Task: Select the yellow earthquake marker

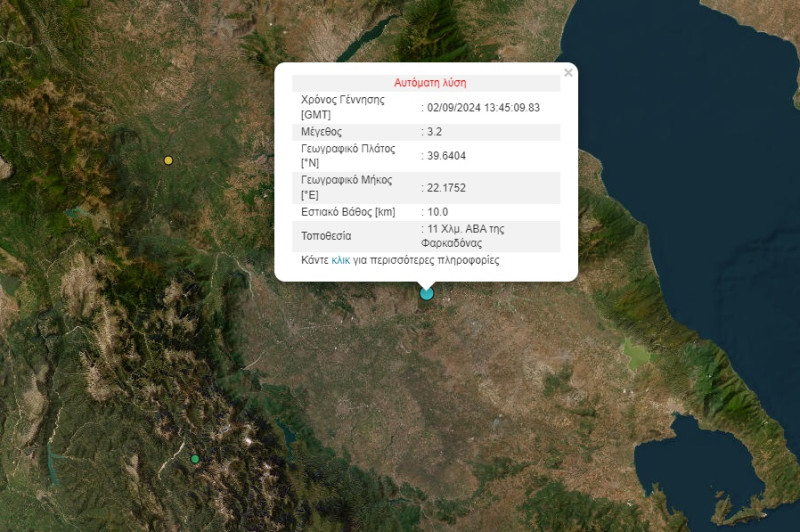Action: (x=168, y=160)
